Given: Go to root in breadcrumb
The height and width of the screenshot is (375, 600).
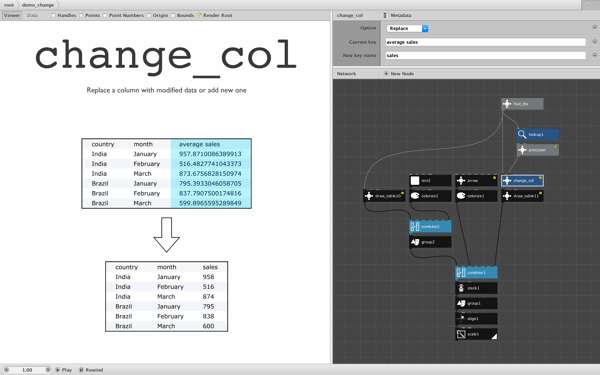Looking at the screenshot, I should coord(9,5).
